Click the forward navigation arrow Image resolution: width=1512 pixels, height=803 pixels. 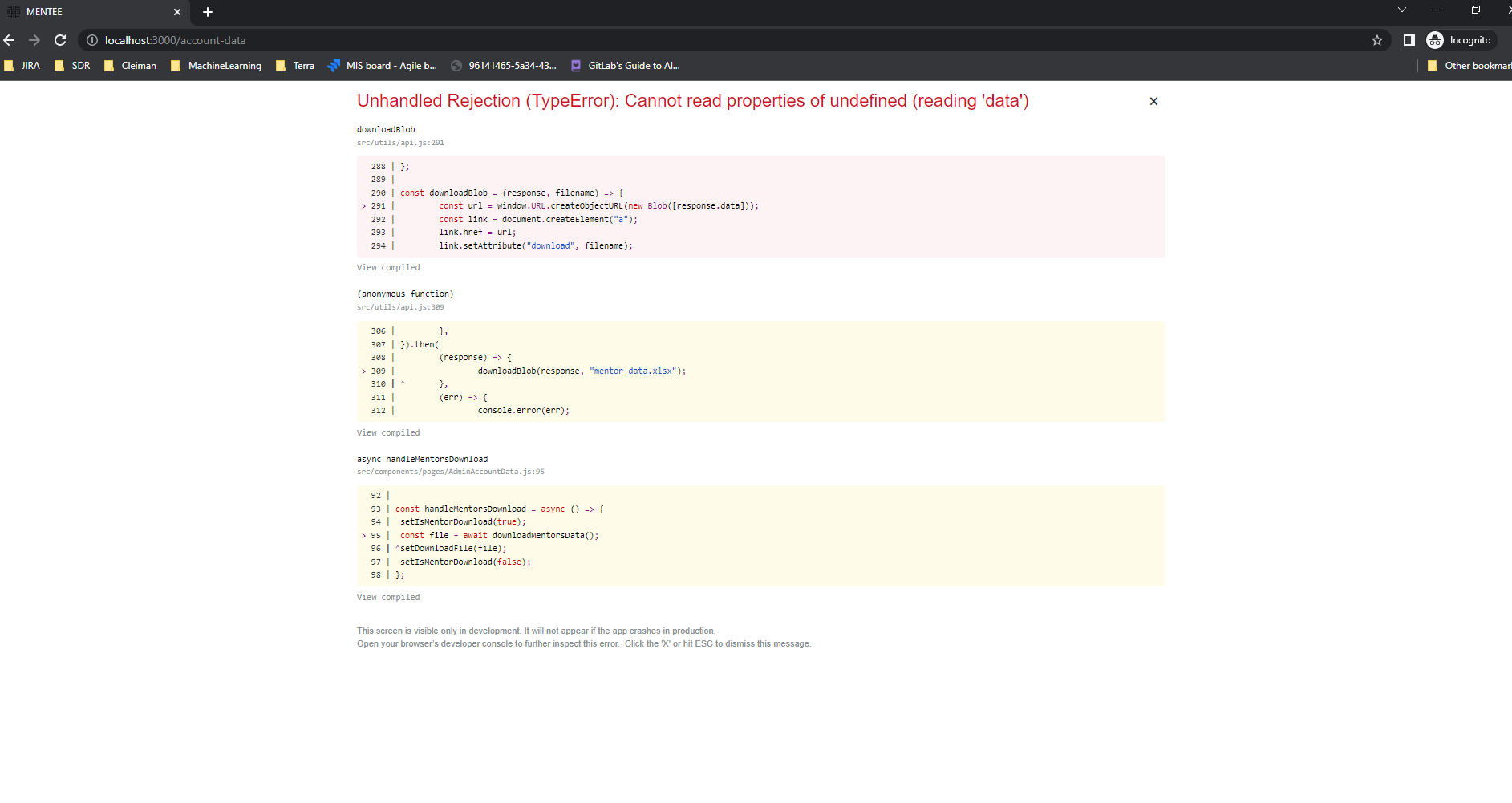coord(34,39)
